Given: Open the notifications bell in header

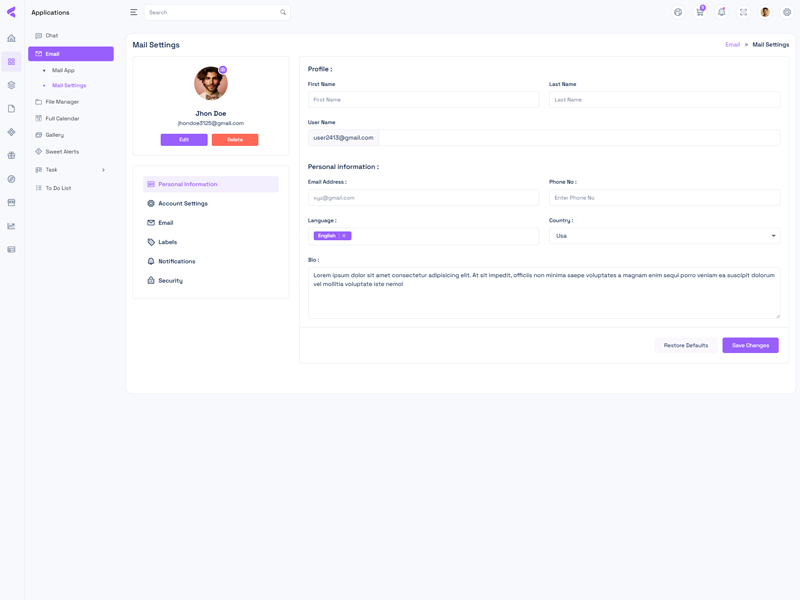Looking at the screenshot, I should pyautogui.click(x=721, y=13).
